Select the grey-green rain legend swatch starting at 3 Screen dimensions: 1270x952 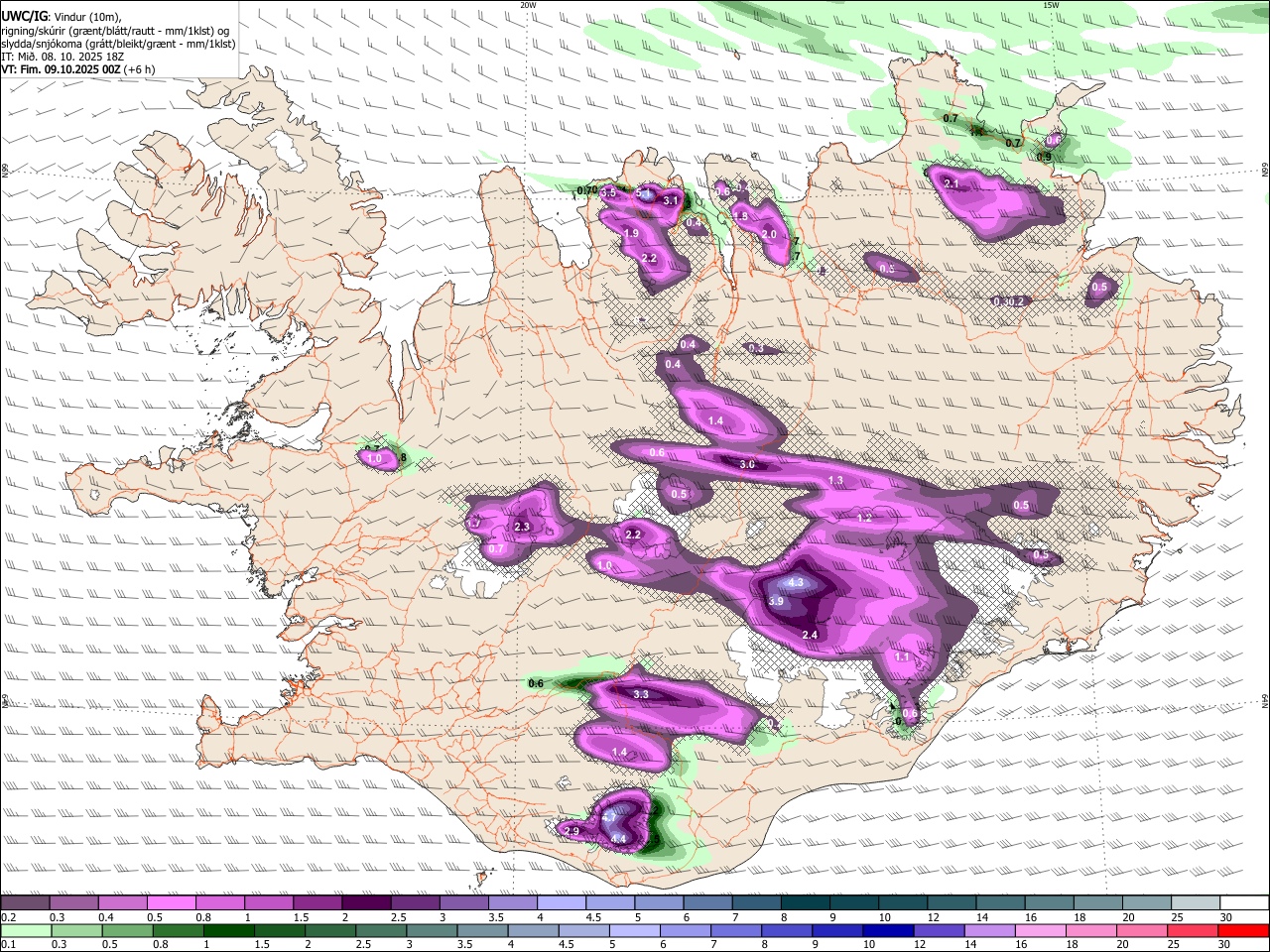(431, 931)
